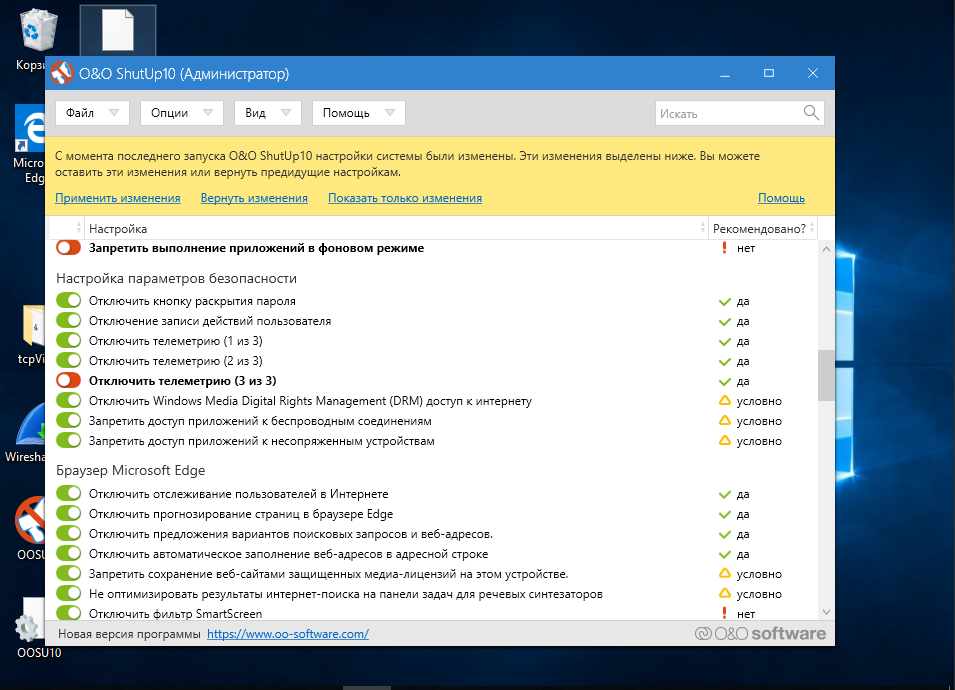Disable telemetry (2 of 3) switch
This screenshot has width=955, height=690.
click(68, 361)
